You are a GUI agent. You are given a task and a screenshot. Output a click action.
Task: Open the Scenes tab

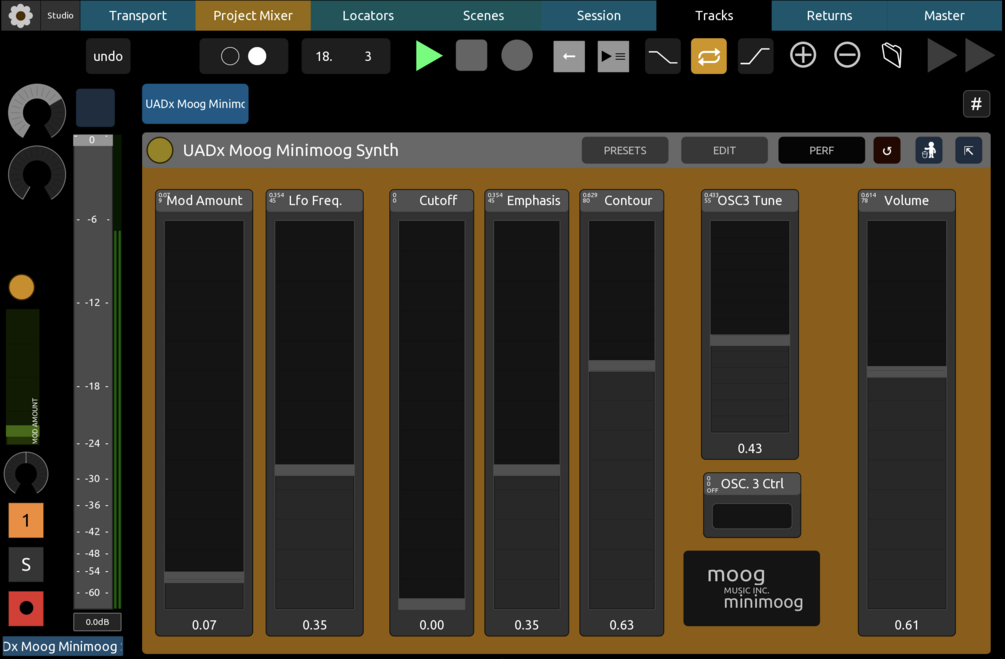pos(483,15)
